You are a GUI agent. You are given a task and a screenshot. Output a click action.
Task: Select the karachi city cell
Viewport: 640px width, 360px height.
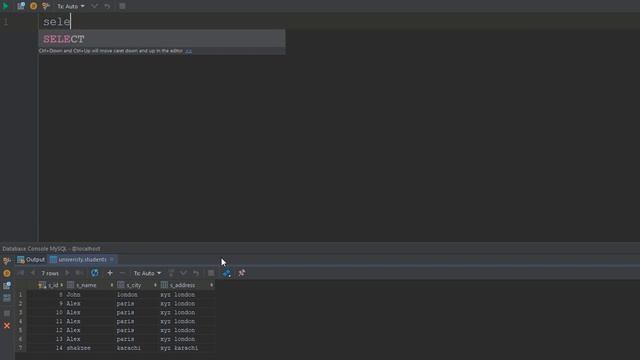click(137, 348)
